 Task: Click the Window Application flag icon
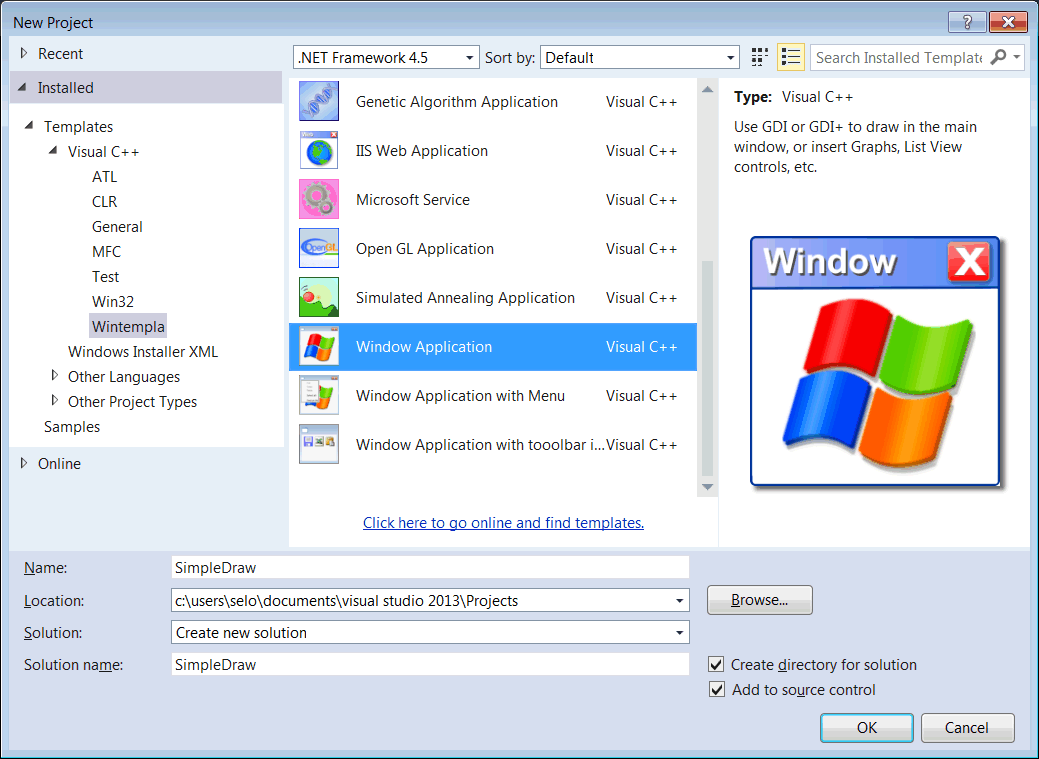(x=319, y=347)
